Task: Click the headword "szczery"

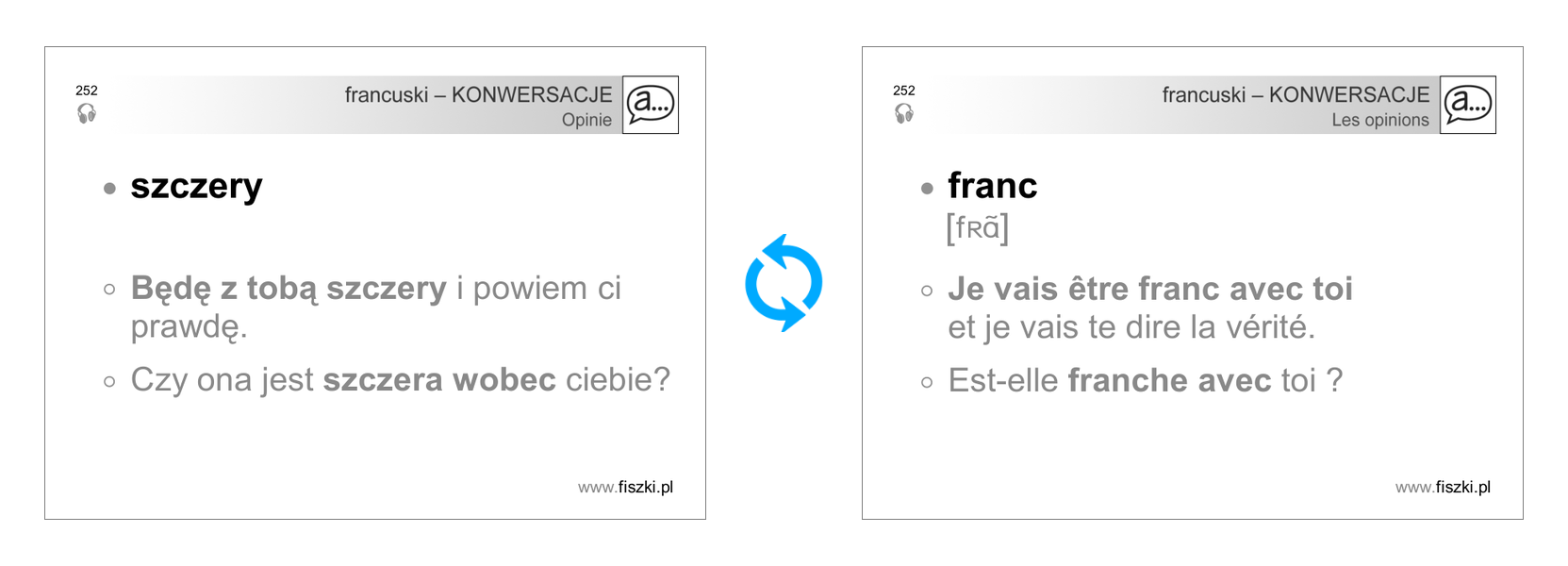Action: (196, 186)
